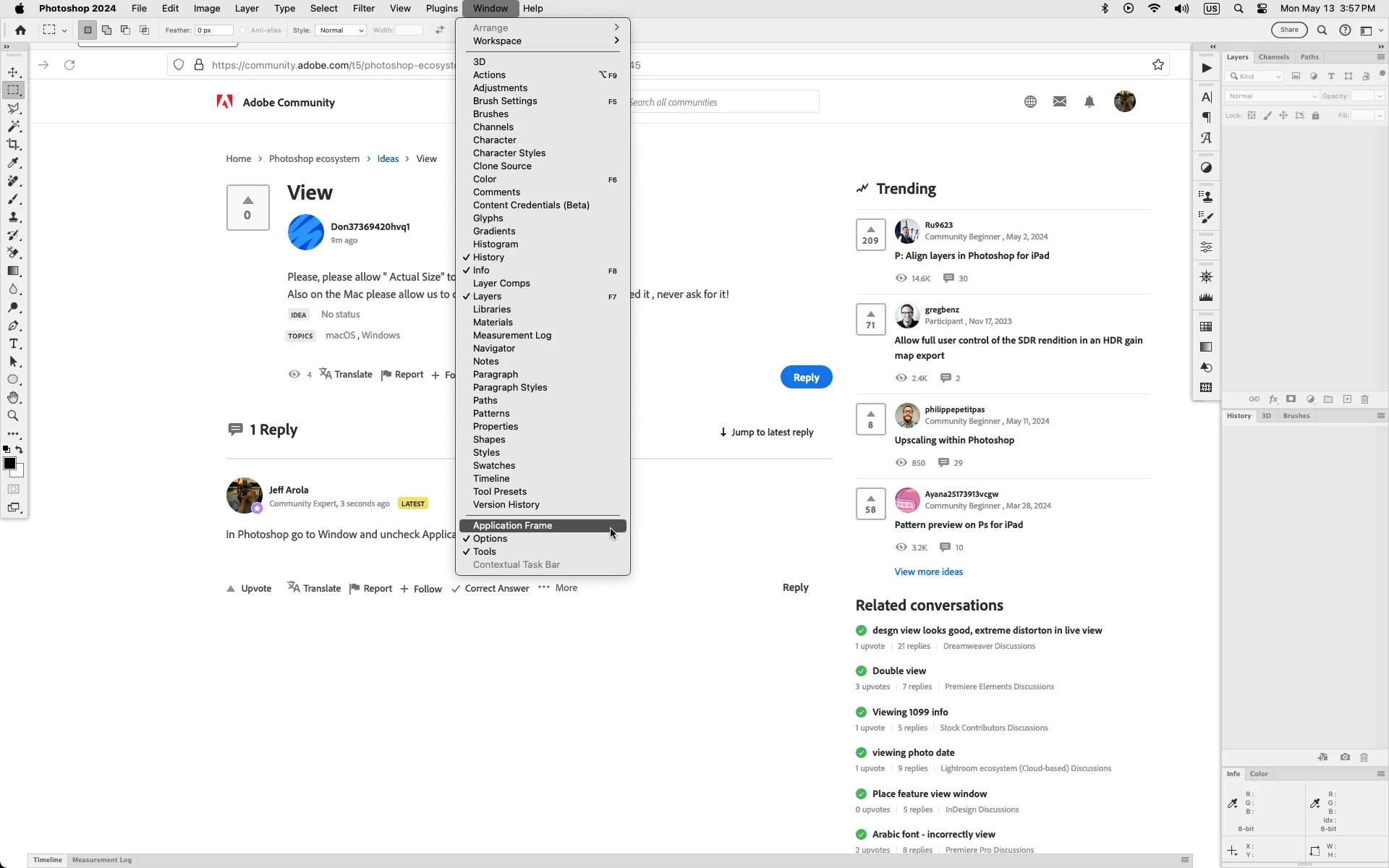This screenshot has height=868, width=1389.
Task: Open the View more ideas link
Action: coord(928,572)
